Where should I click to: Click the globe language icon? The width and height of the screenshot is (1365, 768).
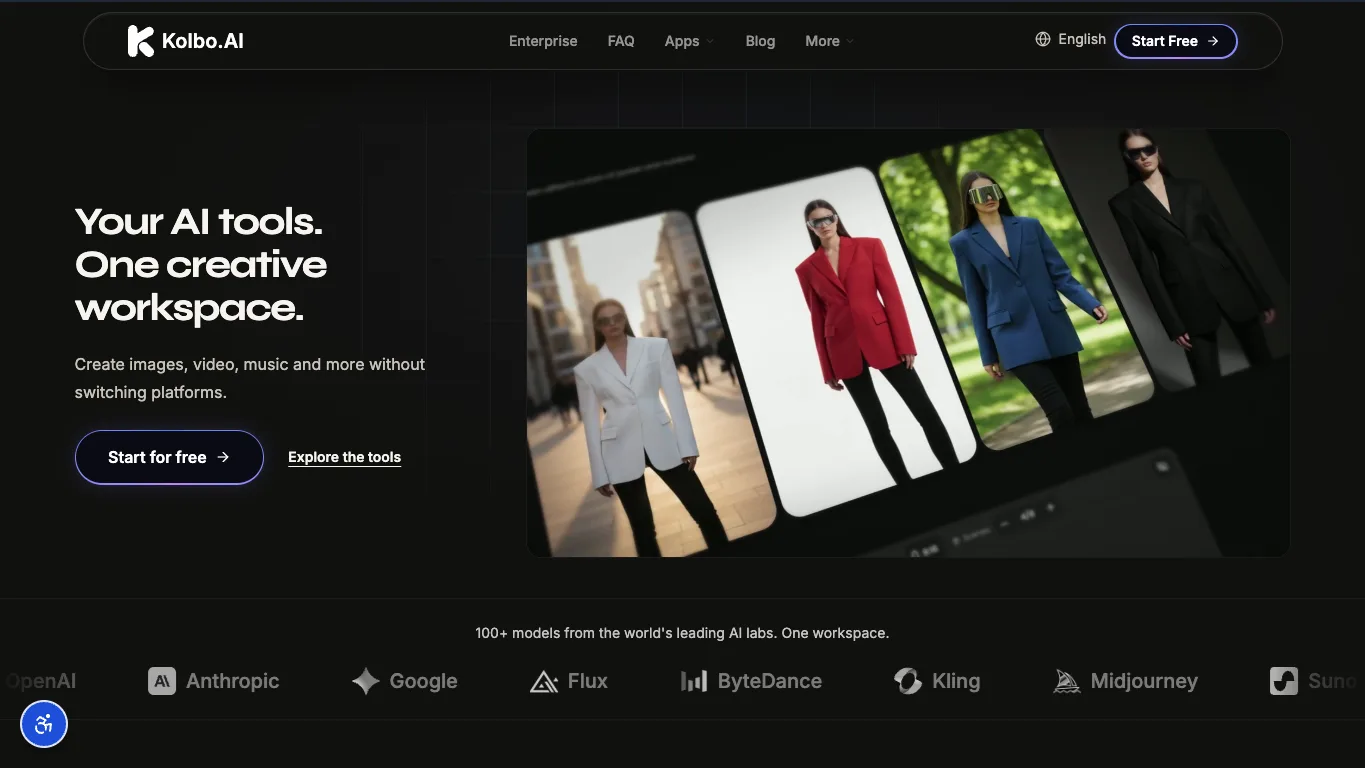(1043, 39)
